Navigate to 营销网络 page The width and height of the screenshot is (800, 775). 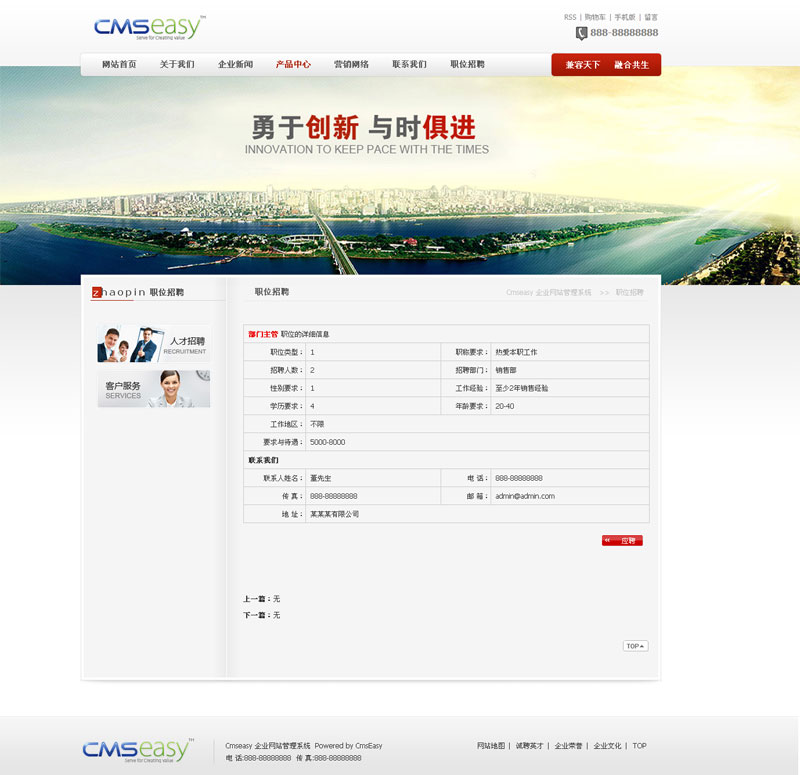point(351,64)
